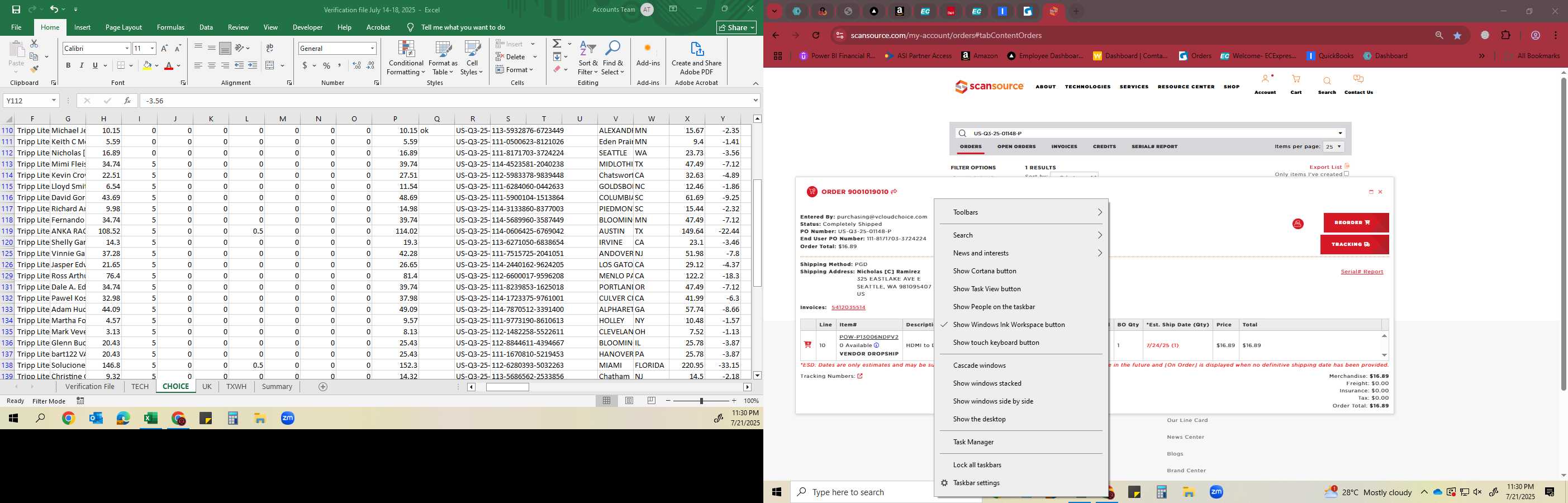Open Conditional Formatting menu

click(x=406, y=58)
